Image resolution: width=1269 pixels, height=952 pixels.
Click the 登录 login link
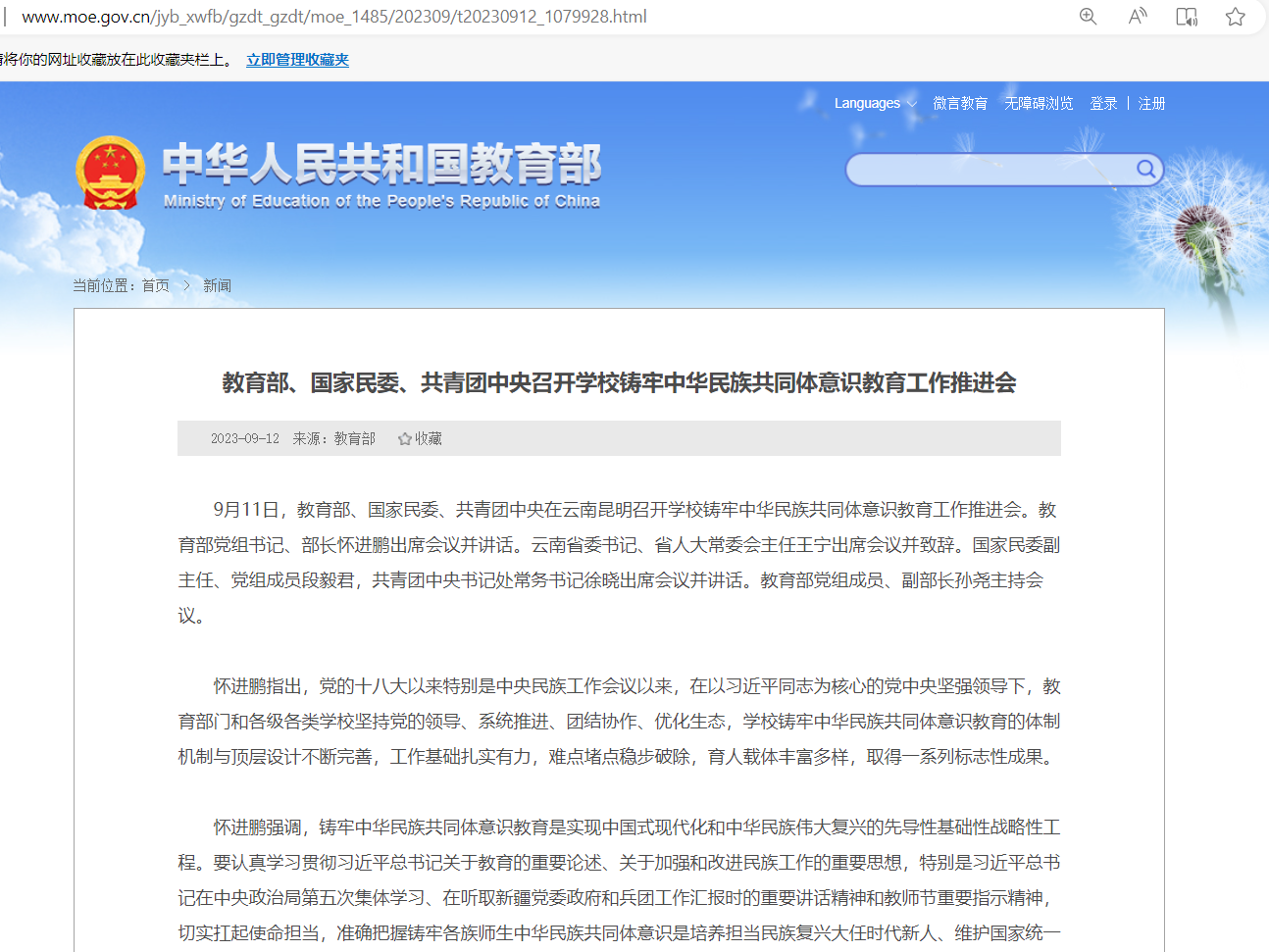(x=1103, y=104)
